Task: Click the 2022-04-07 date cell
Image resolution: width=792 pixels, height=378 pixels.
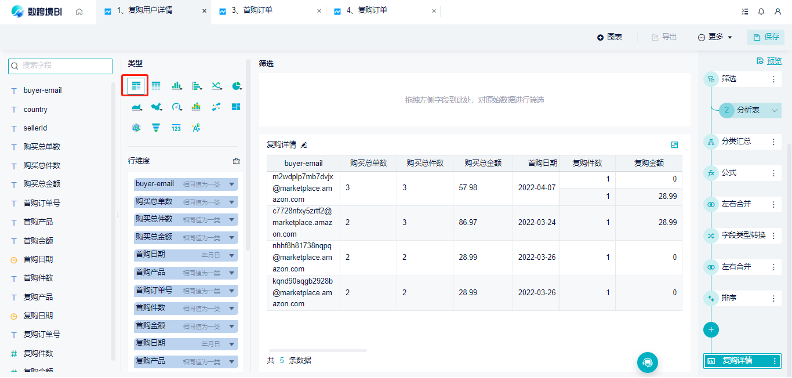Action: (537, 187)
